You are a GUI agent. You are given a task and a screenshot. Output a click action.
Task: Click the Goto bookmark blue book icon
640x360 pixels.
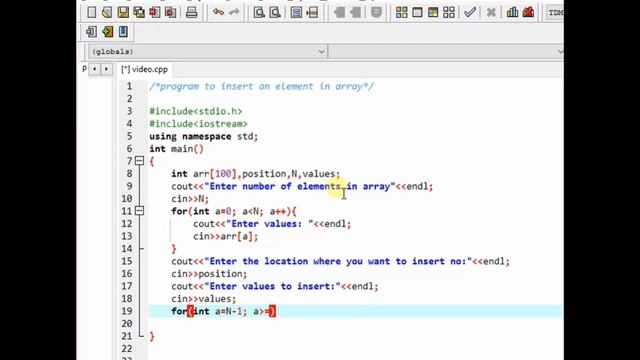click(x=123, y=31)
